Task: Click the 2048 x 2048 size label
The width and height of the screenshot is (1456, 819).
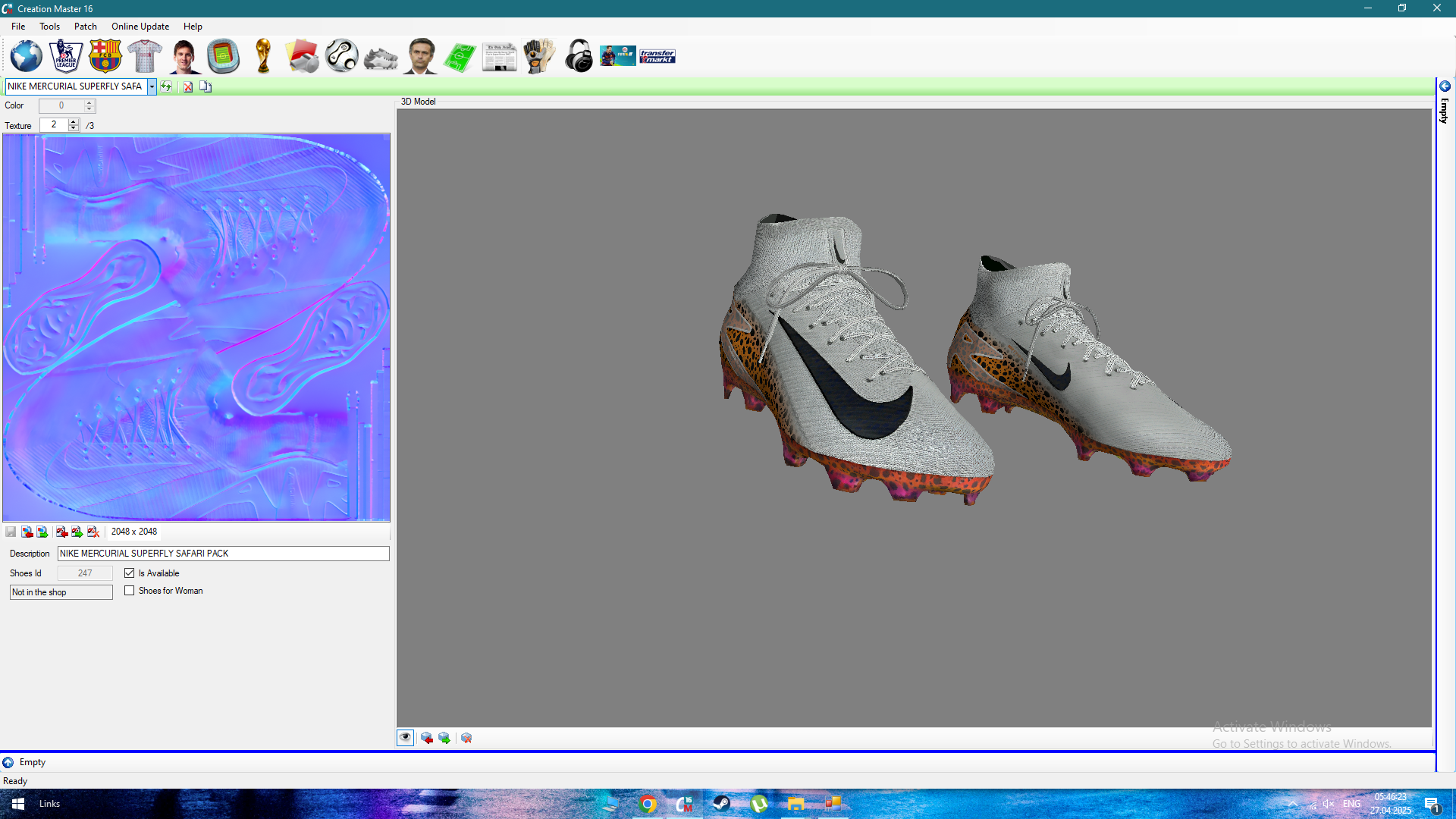Action: pyautogui.click(x=134, y=532)
